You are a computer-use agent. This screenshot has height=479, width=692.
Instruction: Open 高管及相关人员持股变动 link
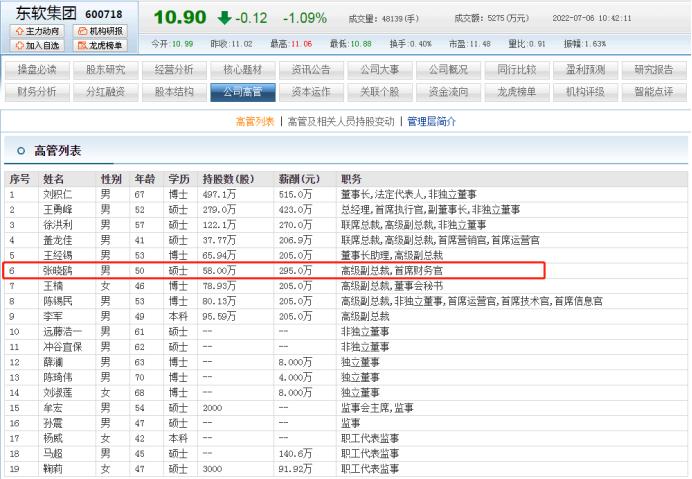[341, 121]
